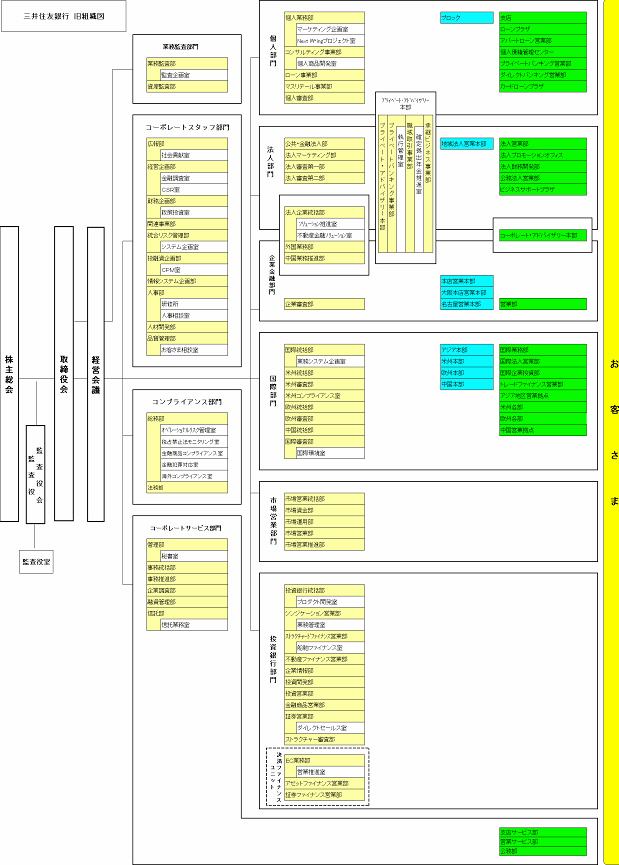
Task: Click the 三井住友銀行 title box
Action: (x=63, y=16)
